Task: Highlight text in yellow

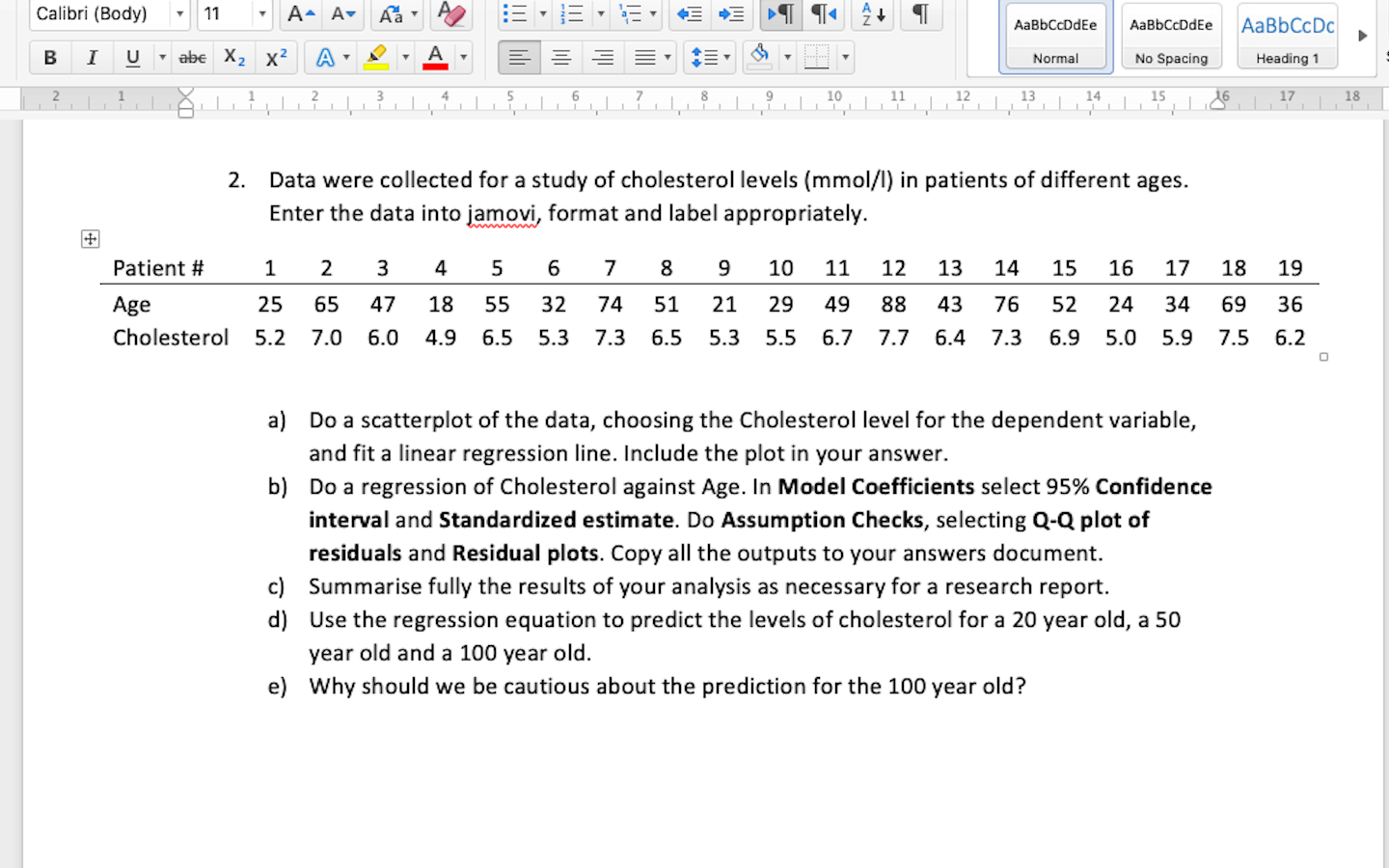Action: pyautogui.click(x=376, y=58)
